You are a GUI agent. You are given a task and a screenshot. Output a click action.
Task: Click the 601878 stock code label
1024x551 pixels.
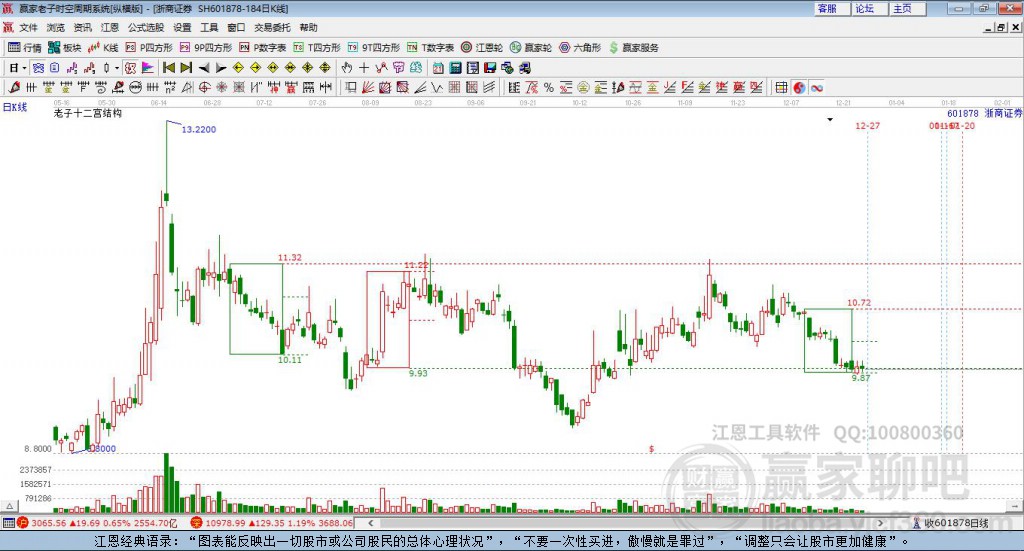coord(963,114)
